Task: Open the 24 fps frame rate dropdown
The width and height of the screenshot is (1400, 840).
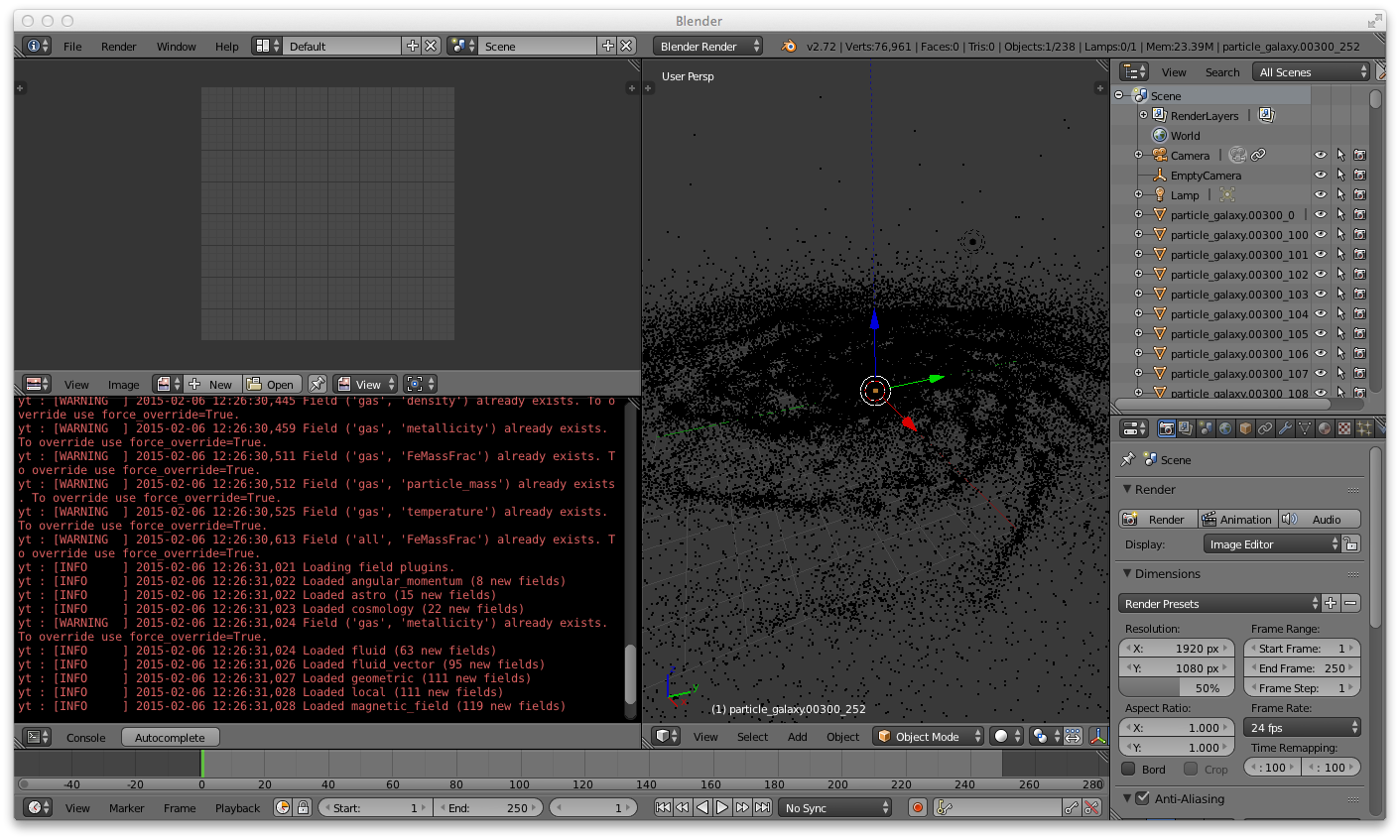Action: 1302,727
